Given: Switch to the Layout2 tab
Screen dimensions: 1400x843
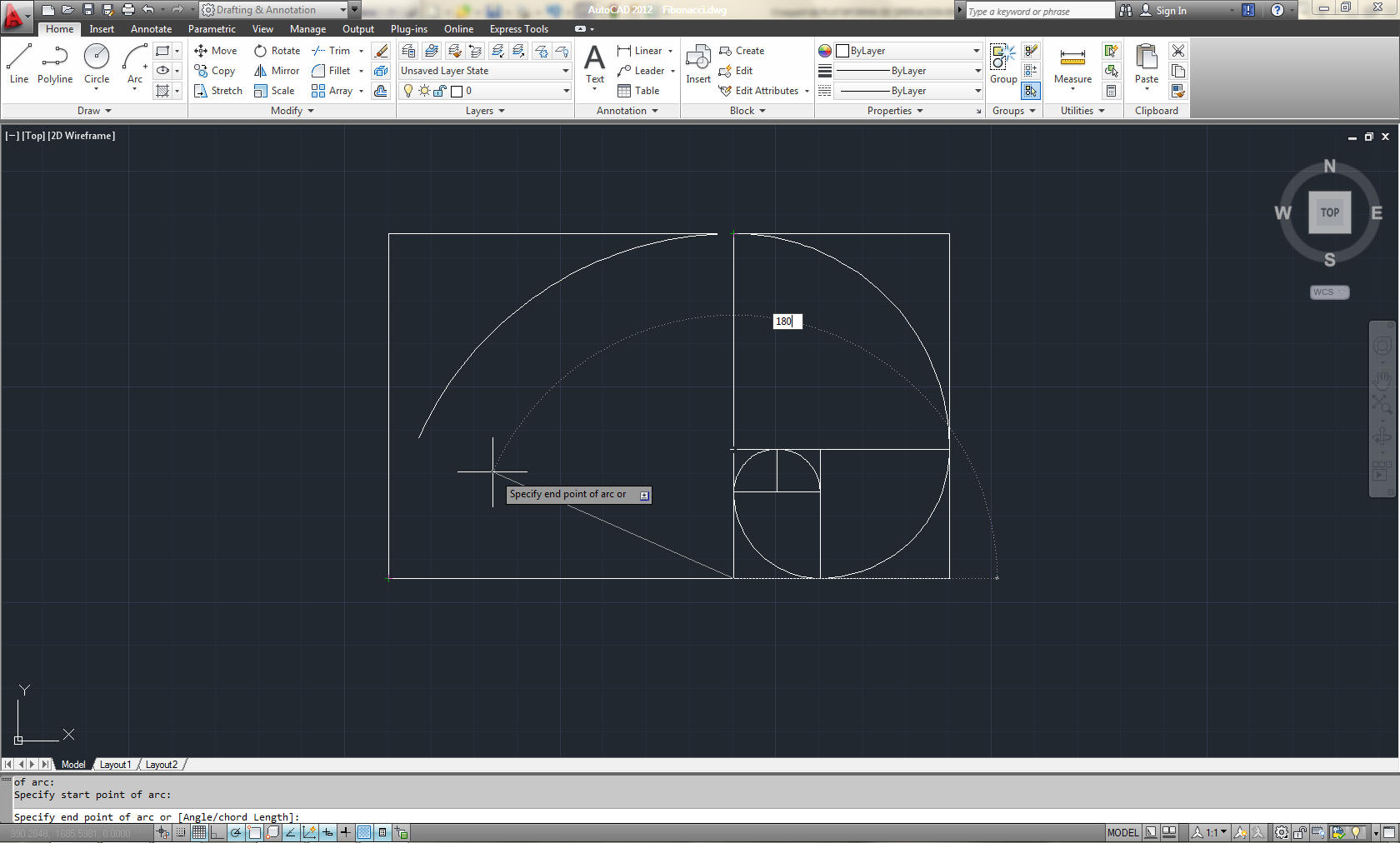Looking at the screenshot, I should (x=162, y=765).
